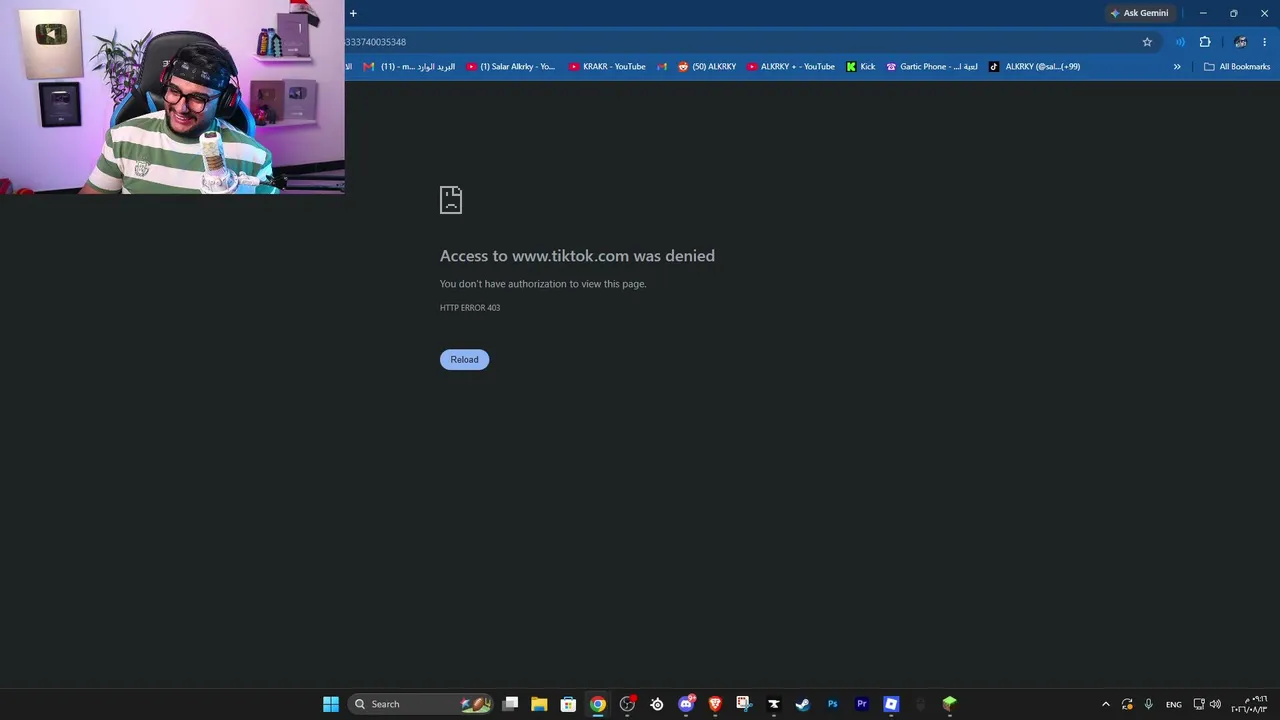This screenshot has width=1280, height=720.
Task: Open Steam from the taskbar
Action: [802, 704]
